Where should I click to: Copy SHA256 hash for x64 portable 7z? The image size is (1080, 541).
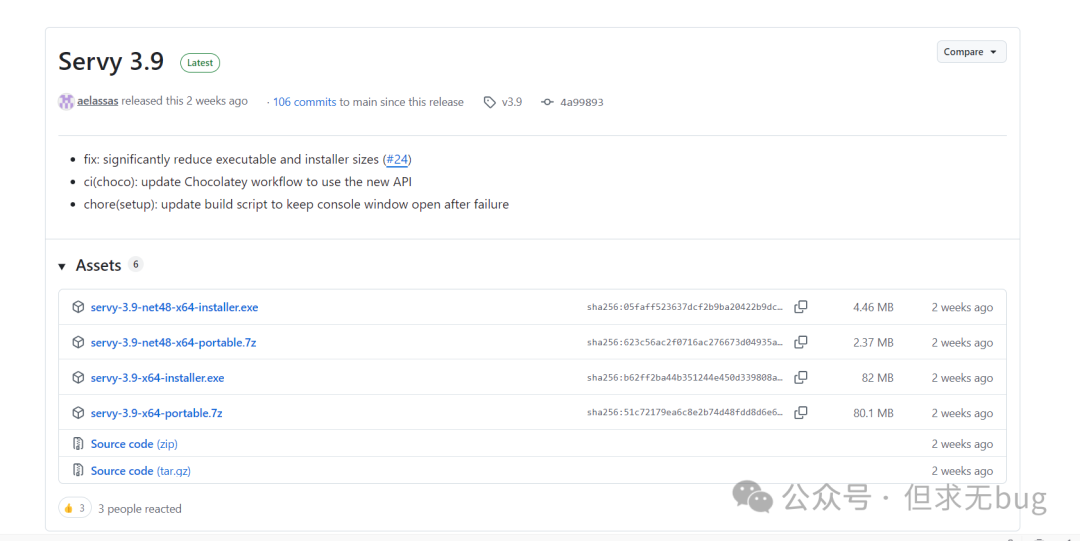point(800,413)
